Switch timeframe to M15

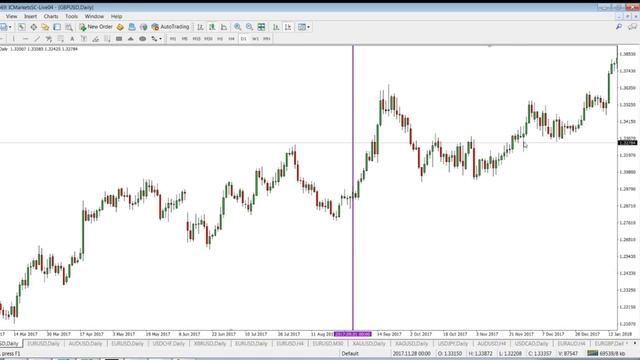(196, 39)
